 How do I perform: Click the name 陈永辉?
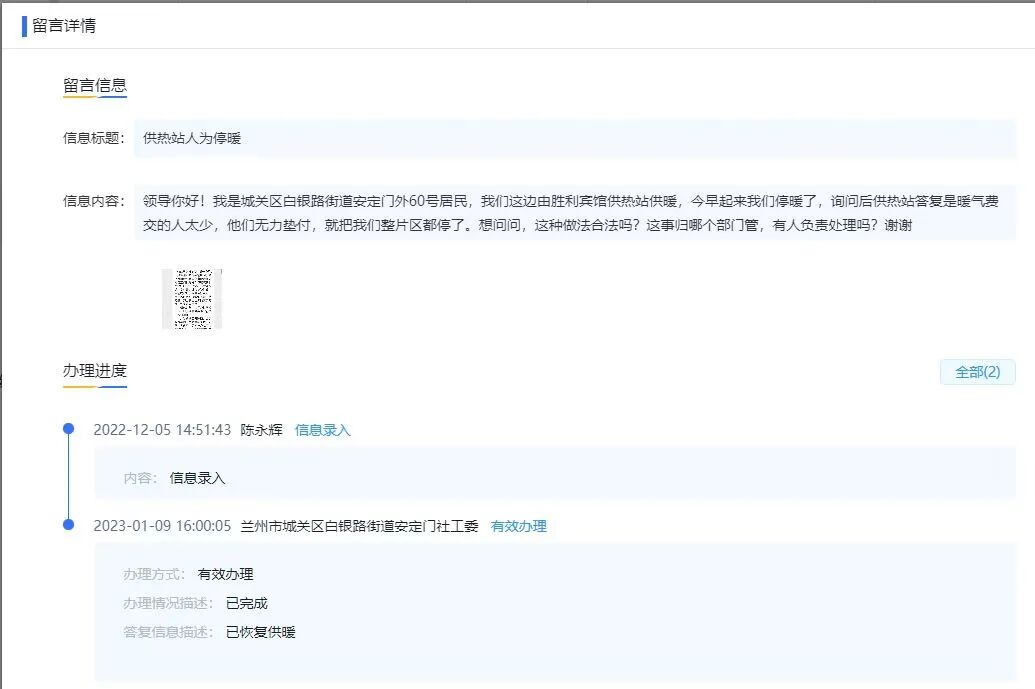(x=261, y=430)
